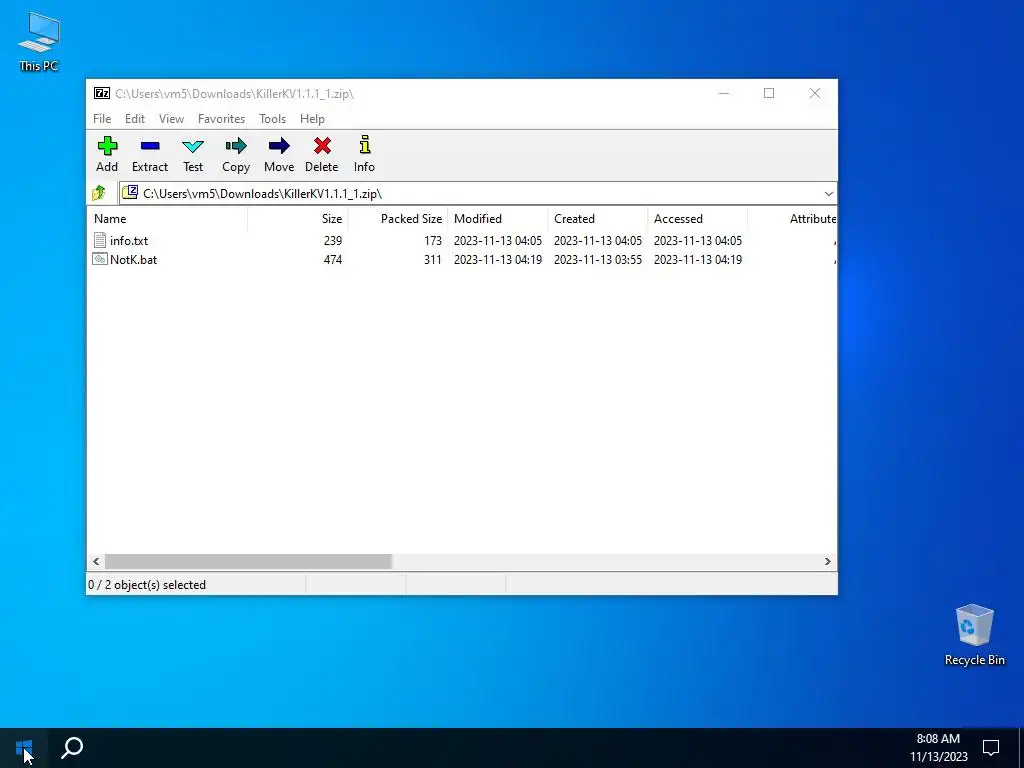Viewport: 1024px width, 768px height.
Task: Select the NotK.bat file icon
Action: 100,259
